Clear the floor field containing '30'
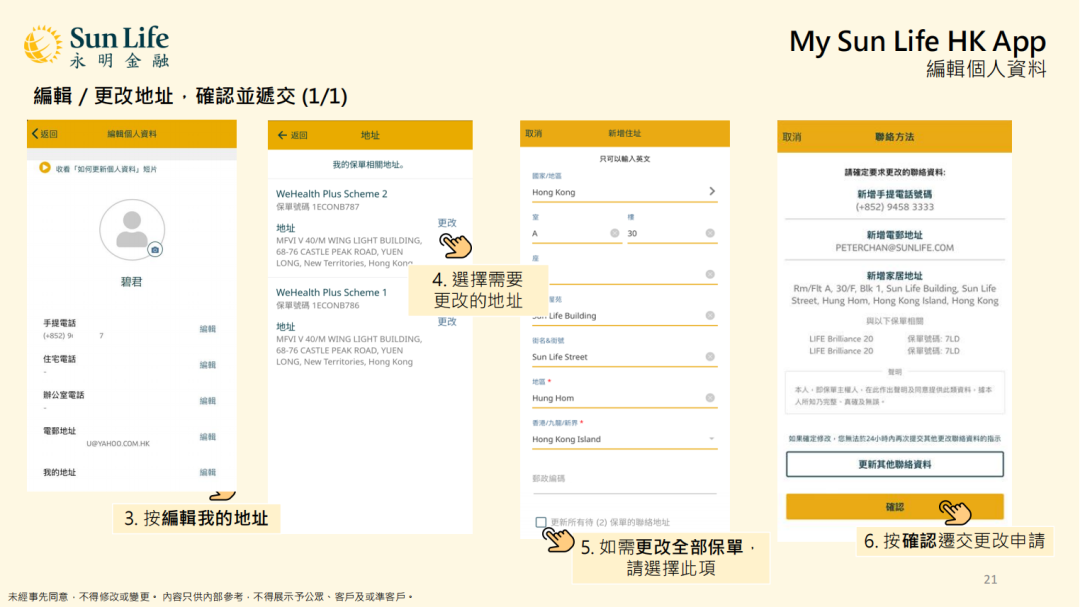The image size is (1080, 607). coord(709,233)
